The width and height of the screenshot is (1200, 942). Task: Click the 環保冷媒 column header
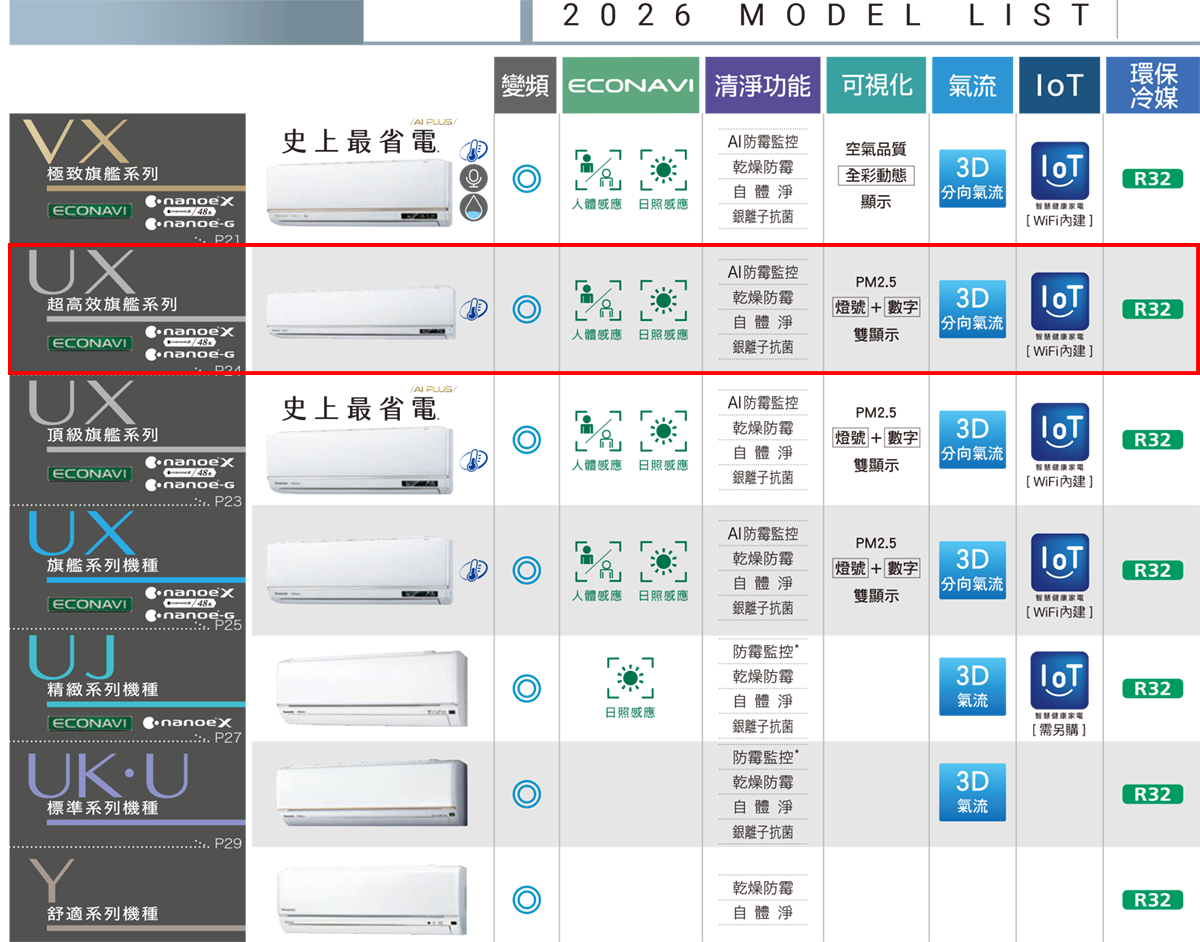coord(1153,86)
